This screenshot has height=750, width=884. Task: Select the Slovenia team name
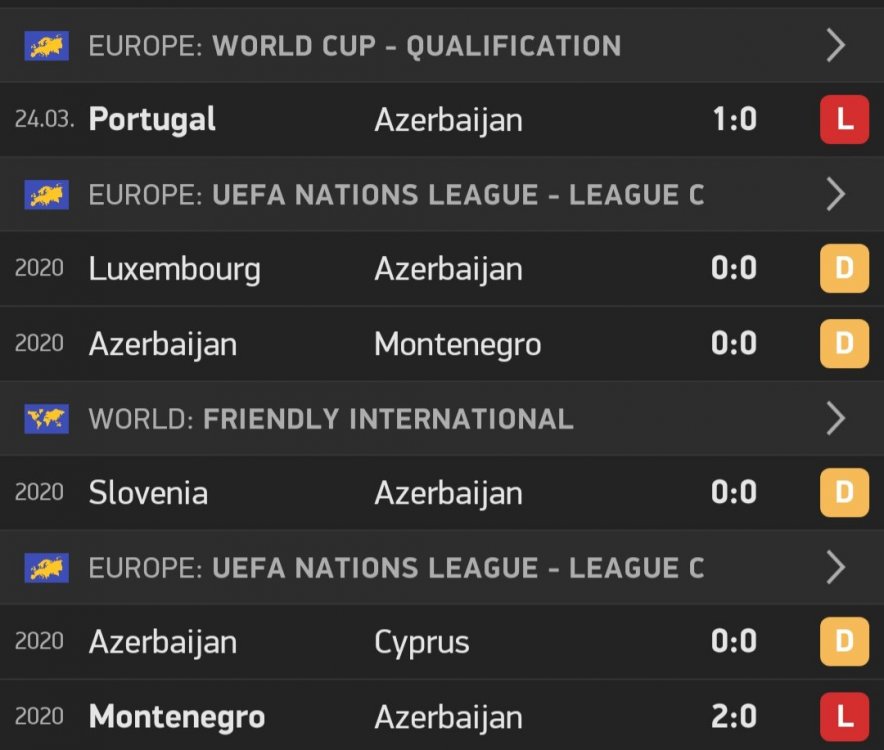click(148, 493)
